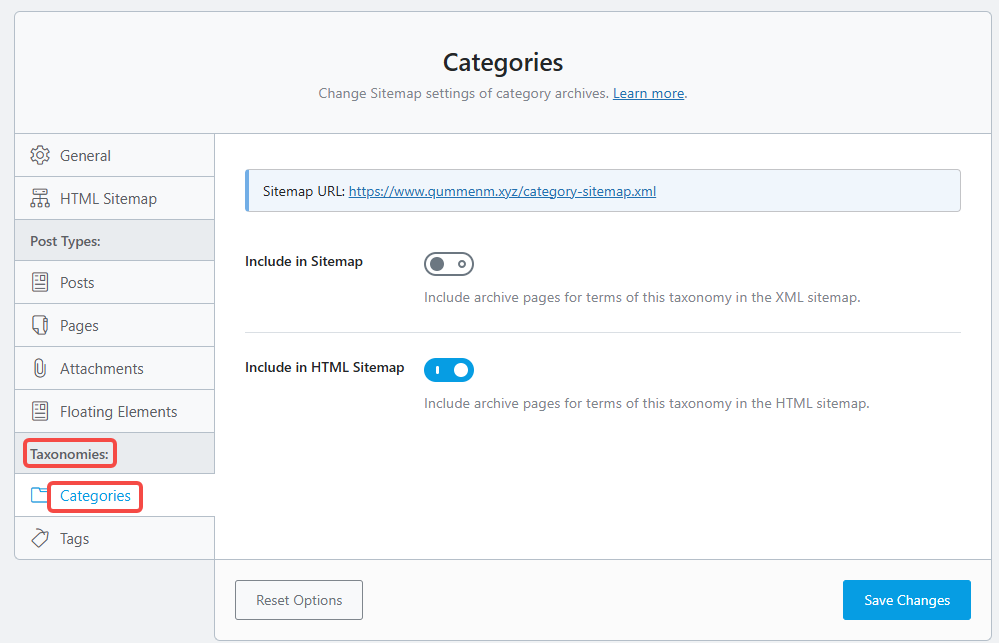
Task: Open the General settings tab label
Action: pos(85,155)
